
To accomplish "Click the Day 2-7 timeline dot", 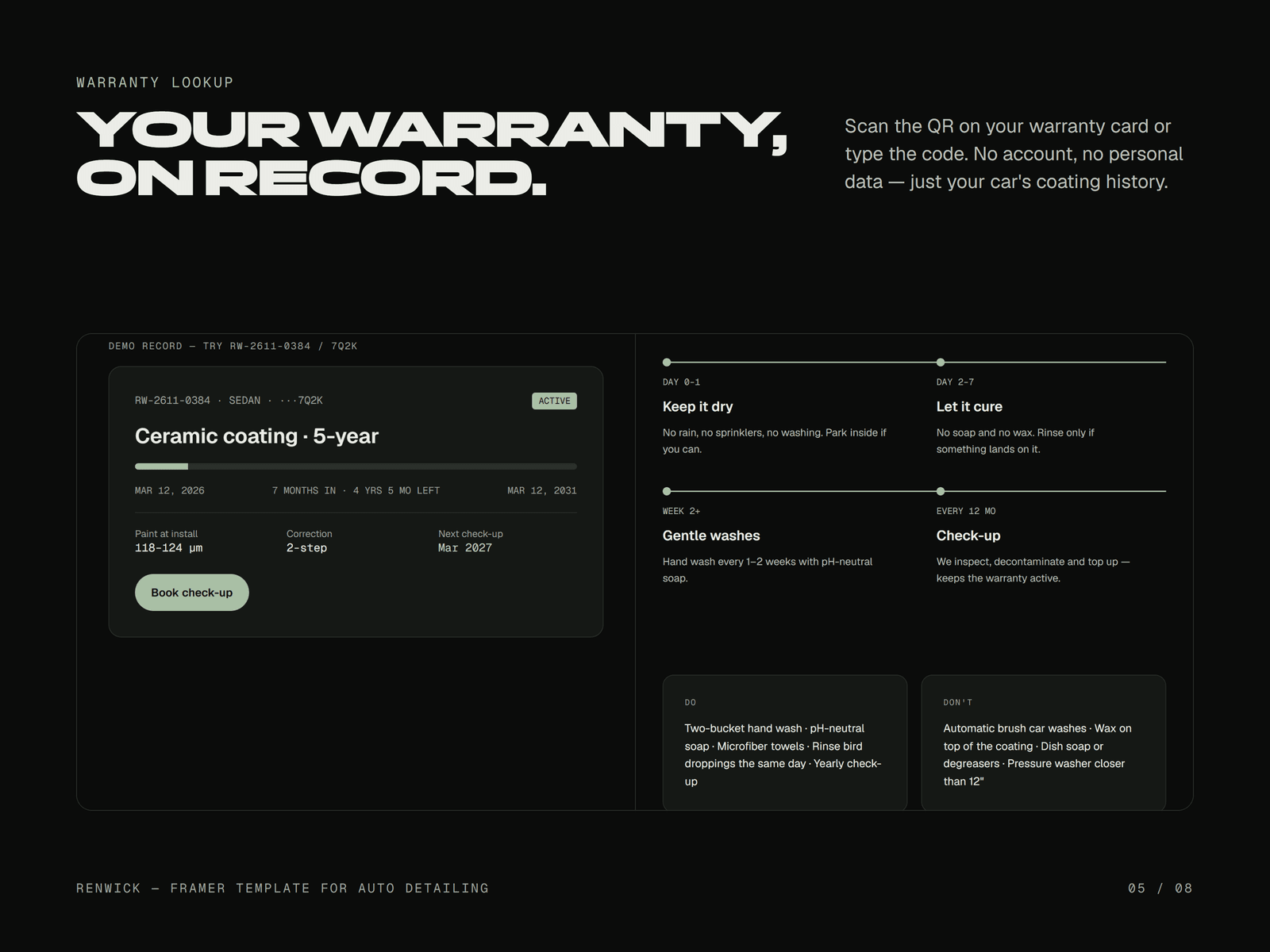I will (x=941, y=363).
